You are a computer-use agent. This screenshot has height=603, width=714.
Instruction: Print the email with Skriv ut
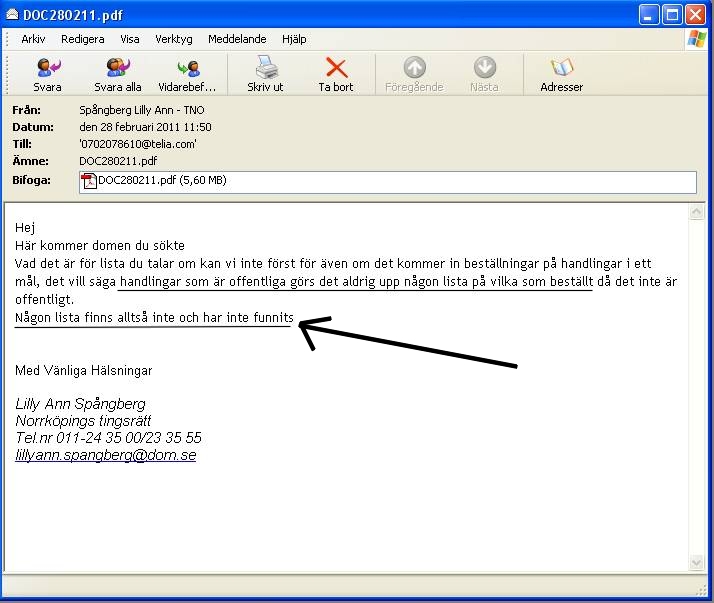(x=265, y=75)
